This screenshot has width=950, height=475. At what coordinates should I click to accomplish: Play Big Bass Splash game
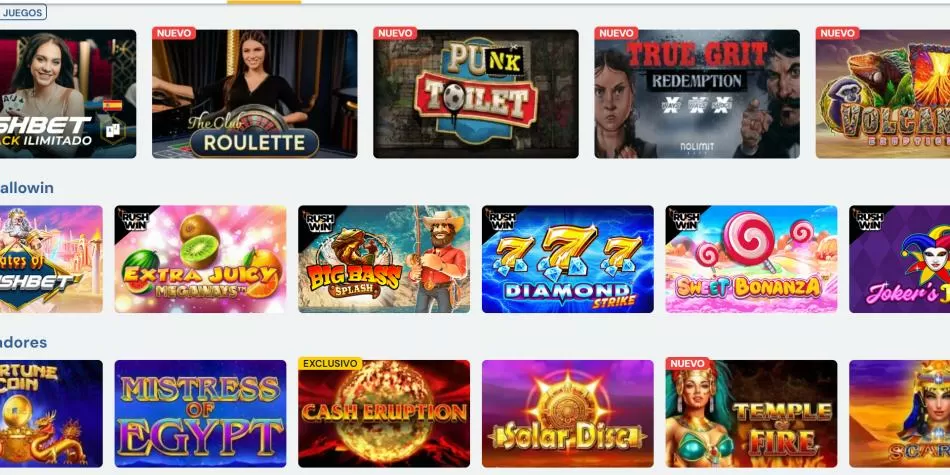point(384,259)
